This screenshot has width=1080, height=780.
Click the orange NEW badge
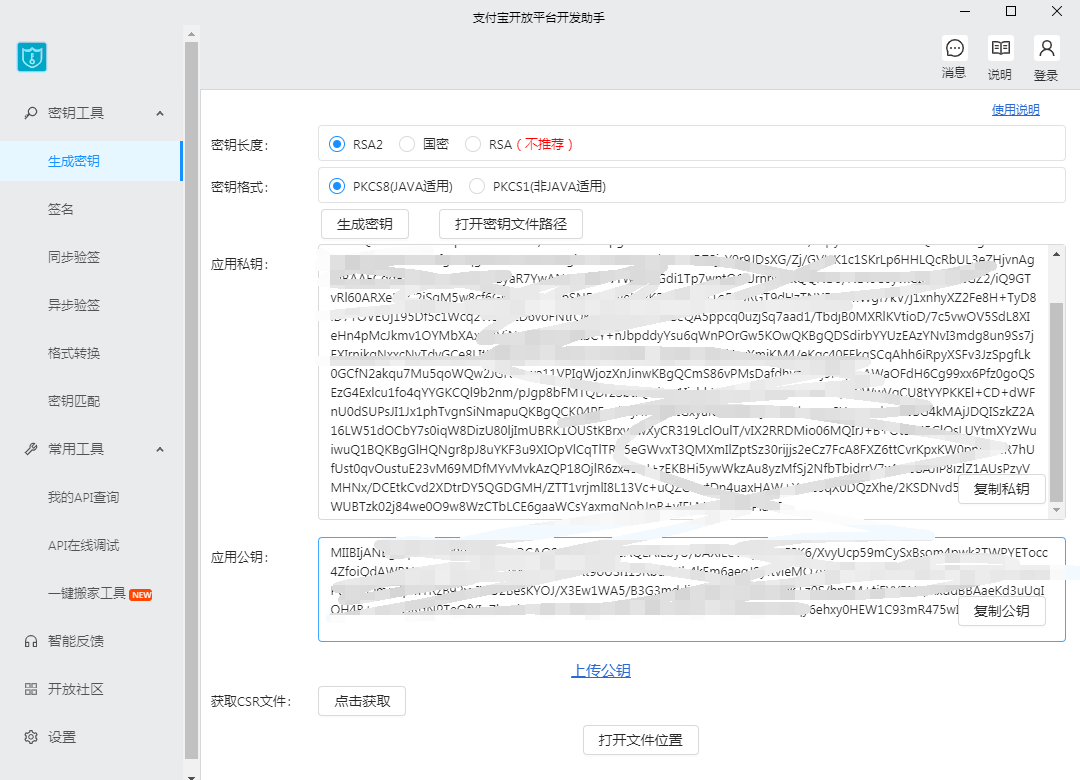[141, 595]
